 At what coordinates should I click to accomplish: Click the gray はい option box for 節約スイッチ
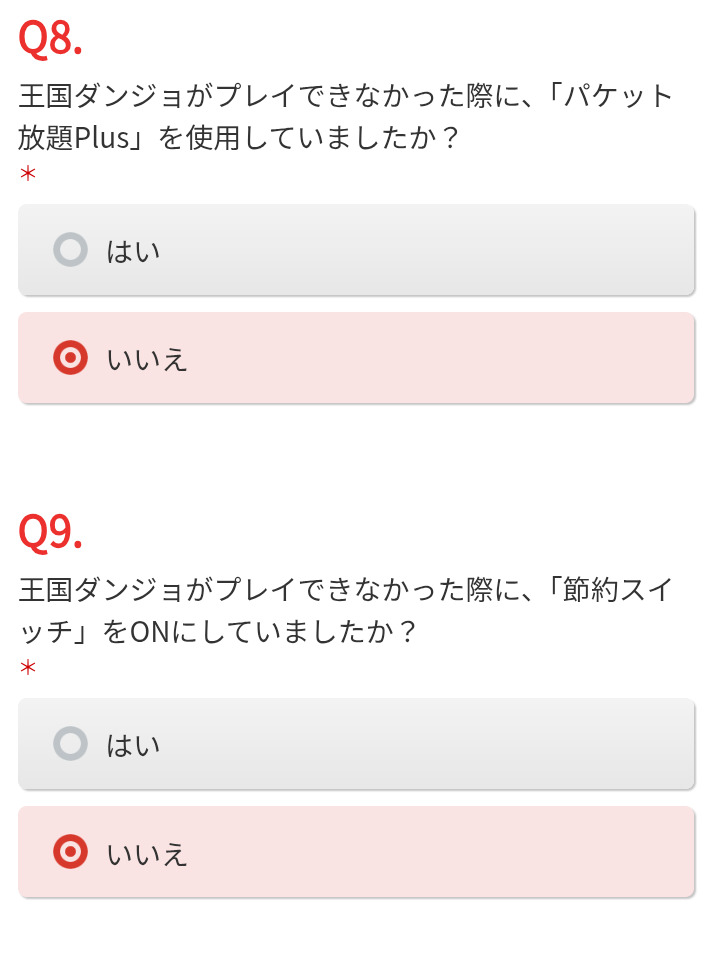pyautogui.click(x=400, y=744)
